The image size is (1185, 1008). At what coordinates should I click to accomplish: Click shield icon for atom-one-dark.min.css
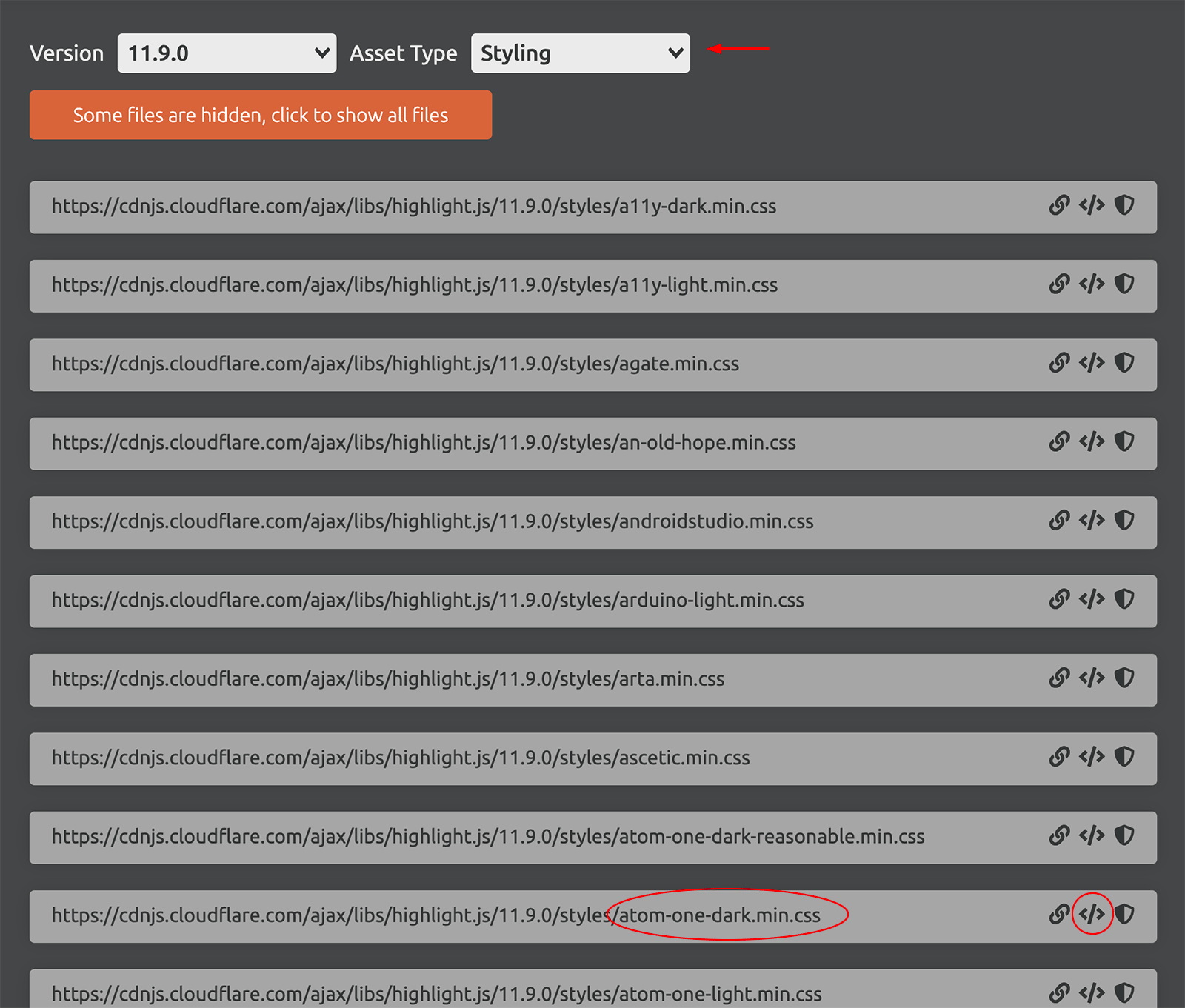click(1124, 915)
